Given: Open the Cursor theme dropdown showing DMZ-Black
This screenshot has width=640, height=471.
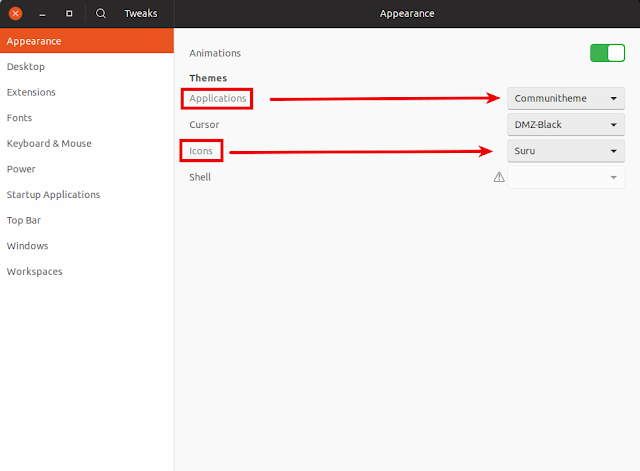Looking at the screenshot, I should 566,124.
